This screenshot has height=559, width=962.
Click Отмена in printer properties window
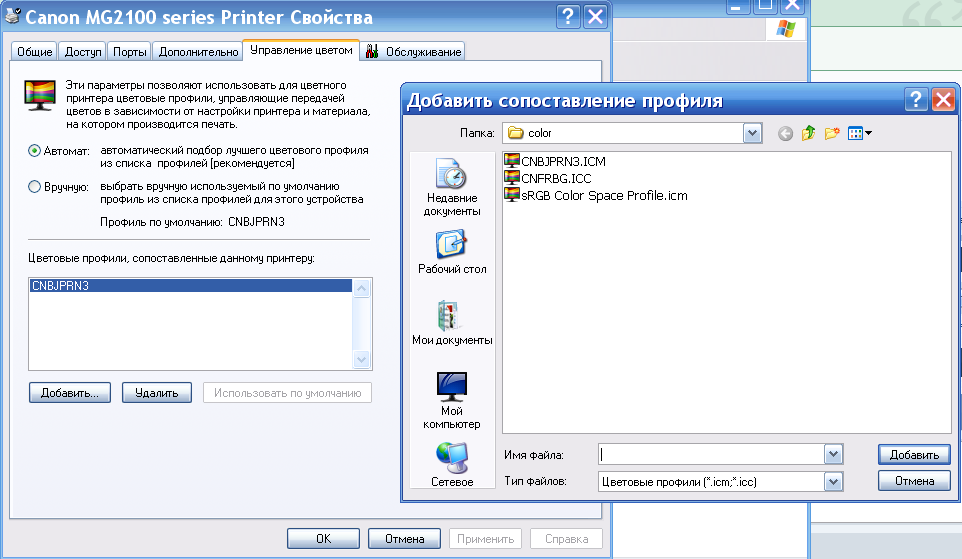[x=404, y=539]
